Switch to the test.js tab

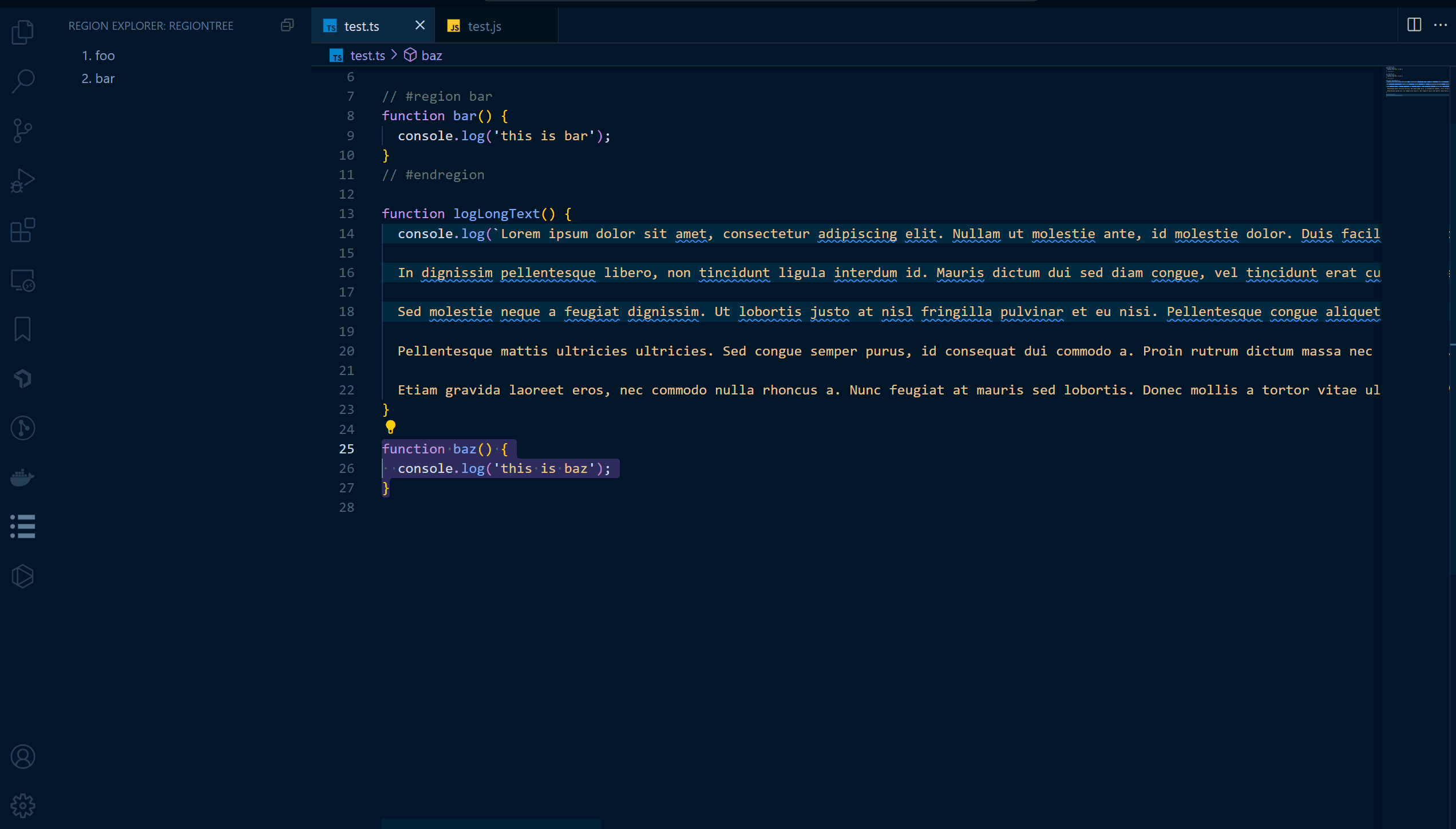tap(484, 26)
